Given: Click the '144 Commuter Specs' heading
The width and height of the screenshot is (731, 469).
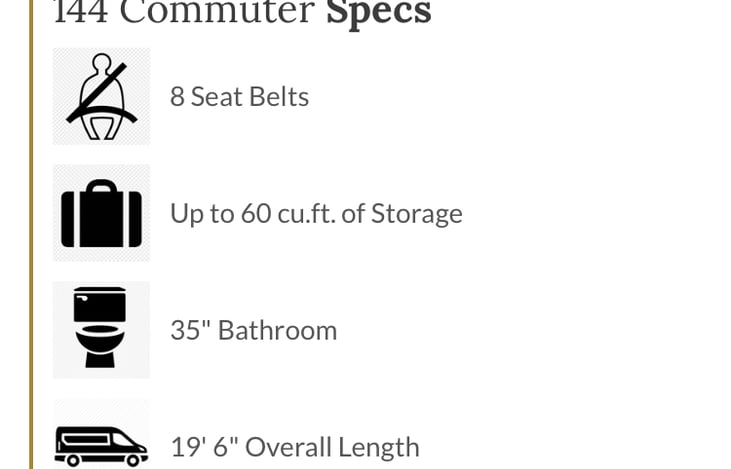Looking at the screenshot, I should pos(242,12).
